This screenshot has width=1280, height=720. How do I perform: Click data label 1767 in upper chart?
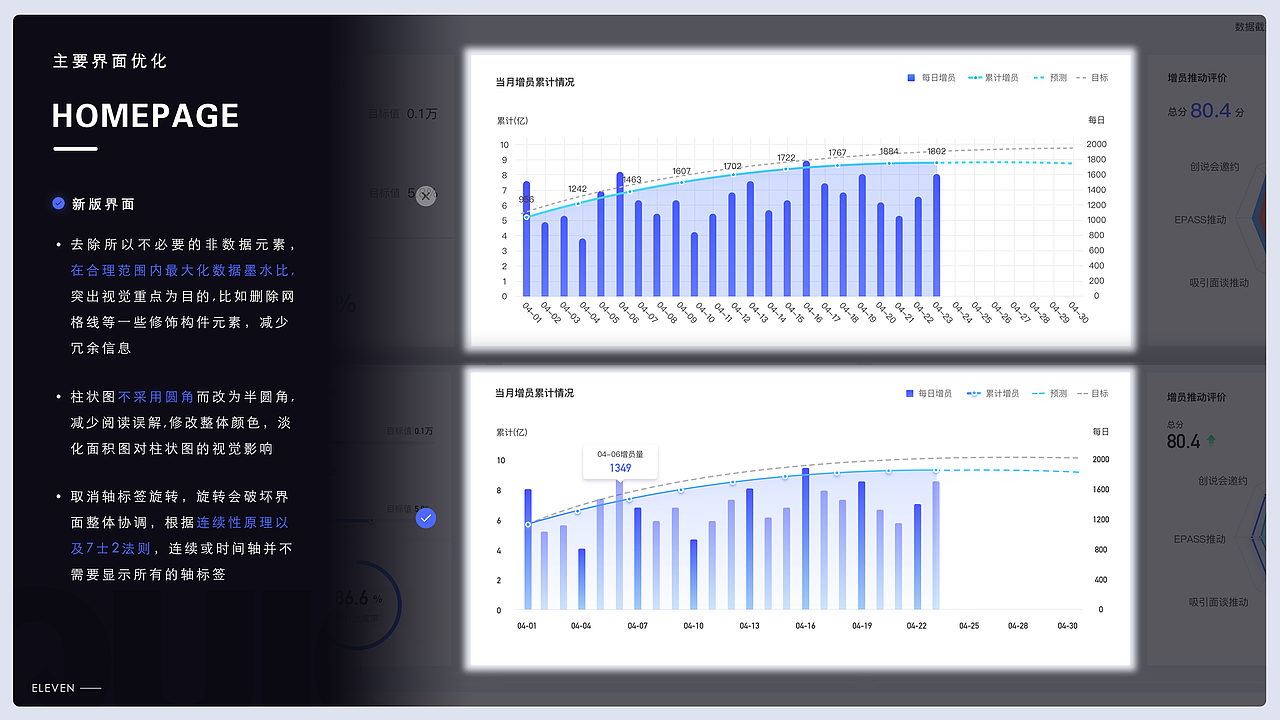837,153
